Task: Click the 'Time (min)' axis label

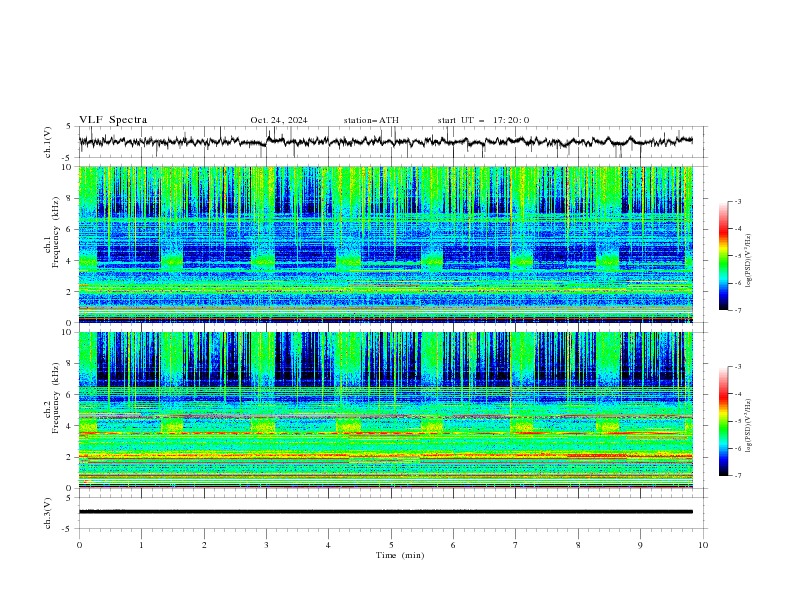Action: click(x=400, y=555)
